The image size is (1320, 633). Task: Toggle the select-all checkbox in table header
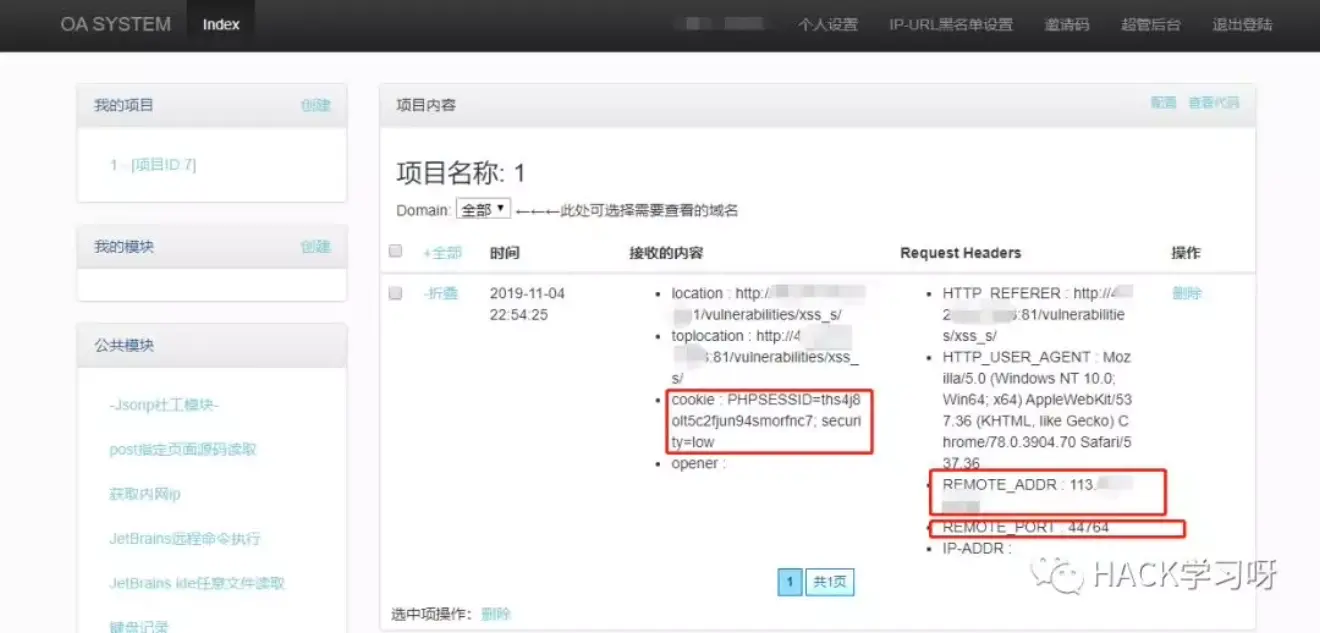(x=395, y=251)
